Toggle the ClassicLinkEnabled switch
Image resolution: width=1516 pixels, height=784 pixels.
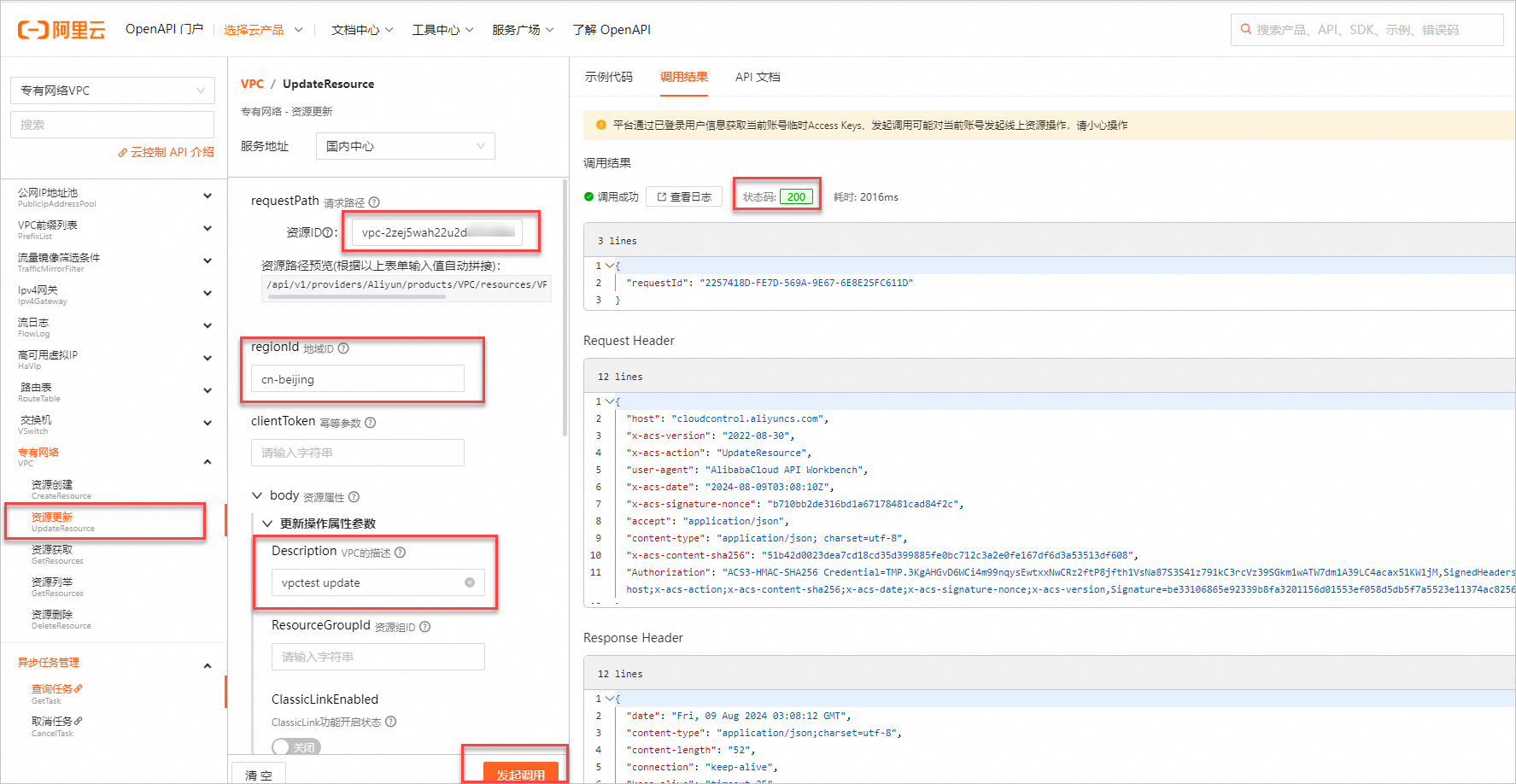(x=296, y=747)
